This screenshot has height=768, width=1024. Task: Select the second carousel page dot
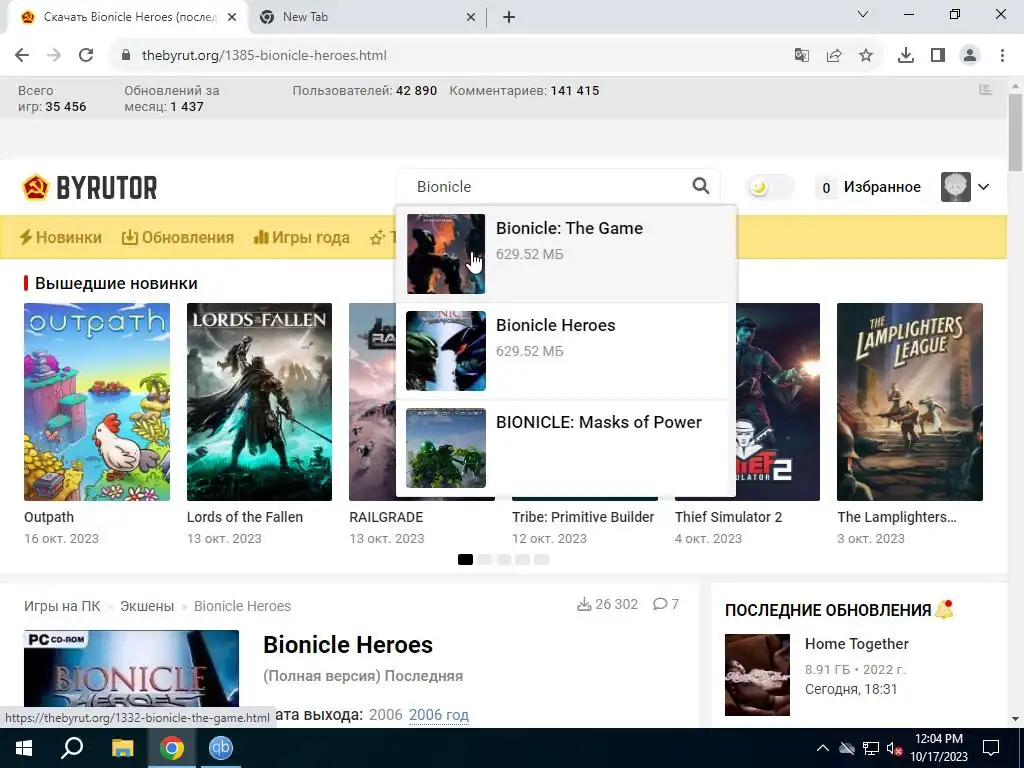tap(485, 560)
